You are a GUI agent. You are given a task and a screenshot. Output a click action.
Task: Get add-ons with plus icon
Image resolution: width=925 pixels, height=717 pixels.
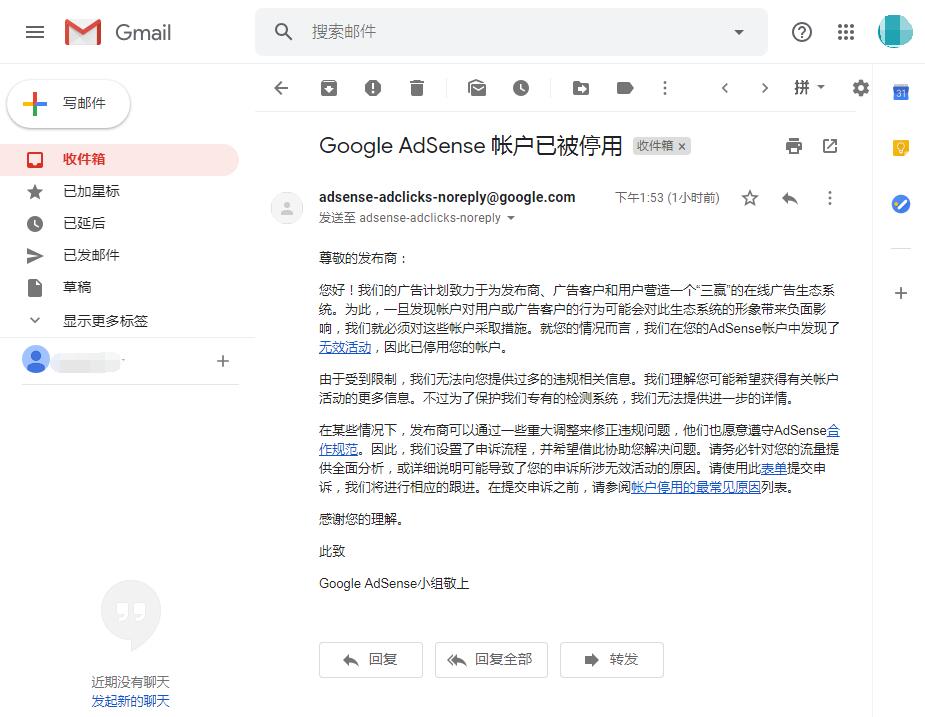click(901, 293)
